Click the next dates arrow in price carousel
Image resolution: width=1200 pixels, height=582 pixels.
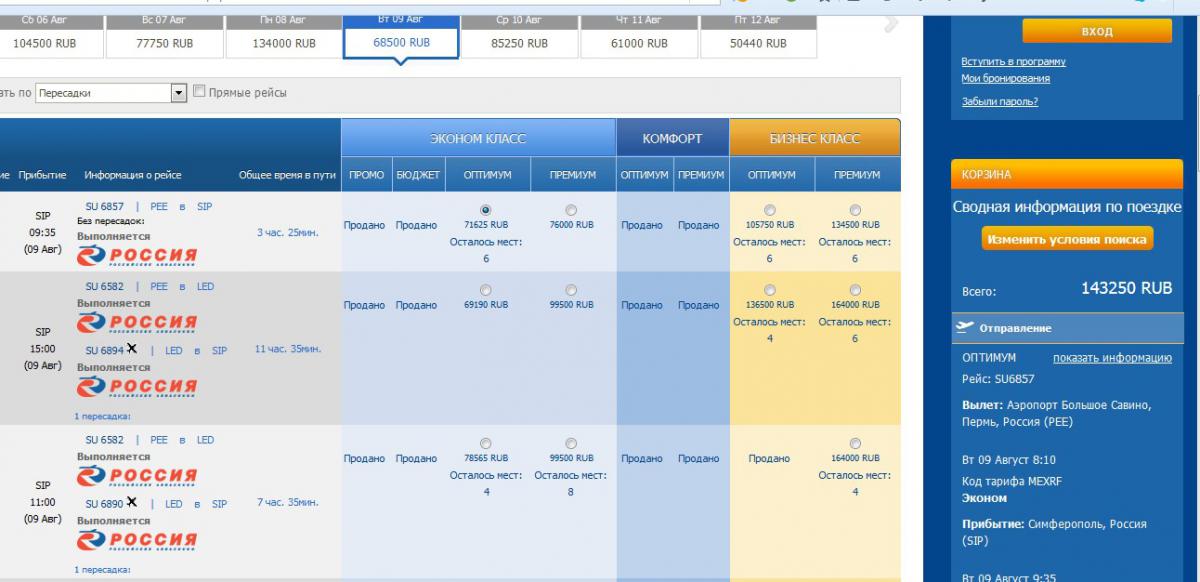tap(889, 26)
